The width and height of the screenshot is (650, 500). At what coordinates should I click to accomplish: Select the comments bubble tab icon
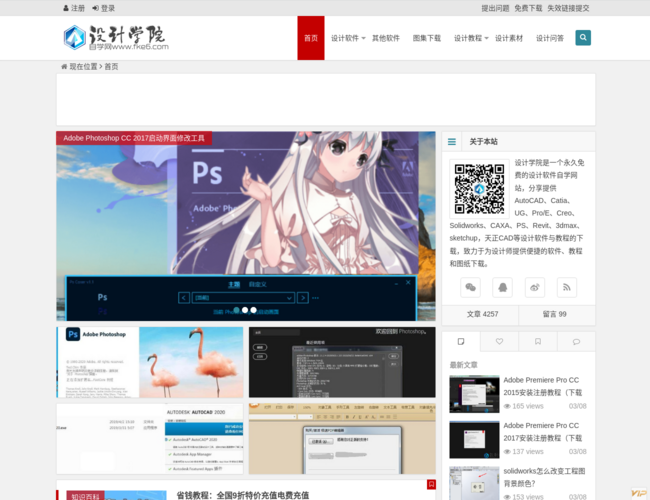point(576,342)
